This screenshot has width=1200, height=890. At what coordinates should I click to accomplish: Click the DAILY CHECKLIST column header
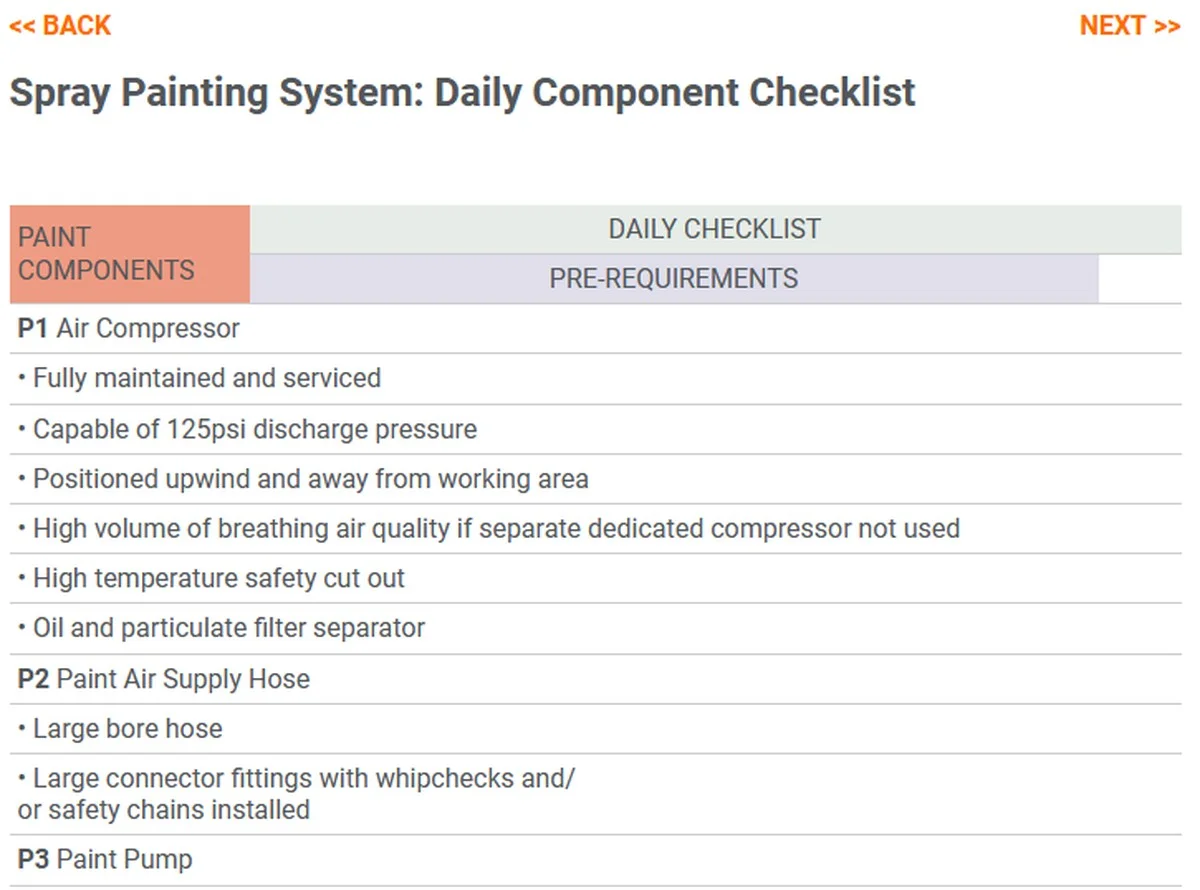[x=714, y=229]
